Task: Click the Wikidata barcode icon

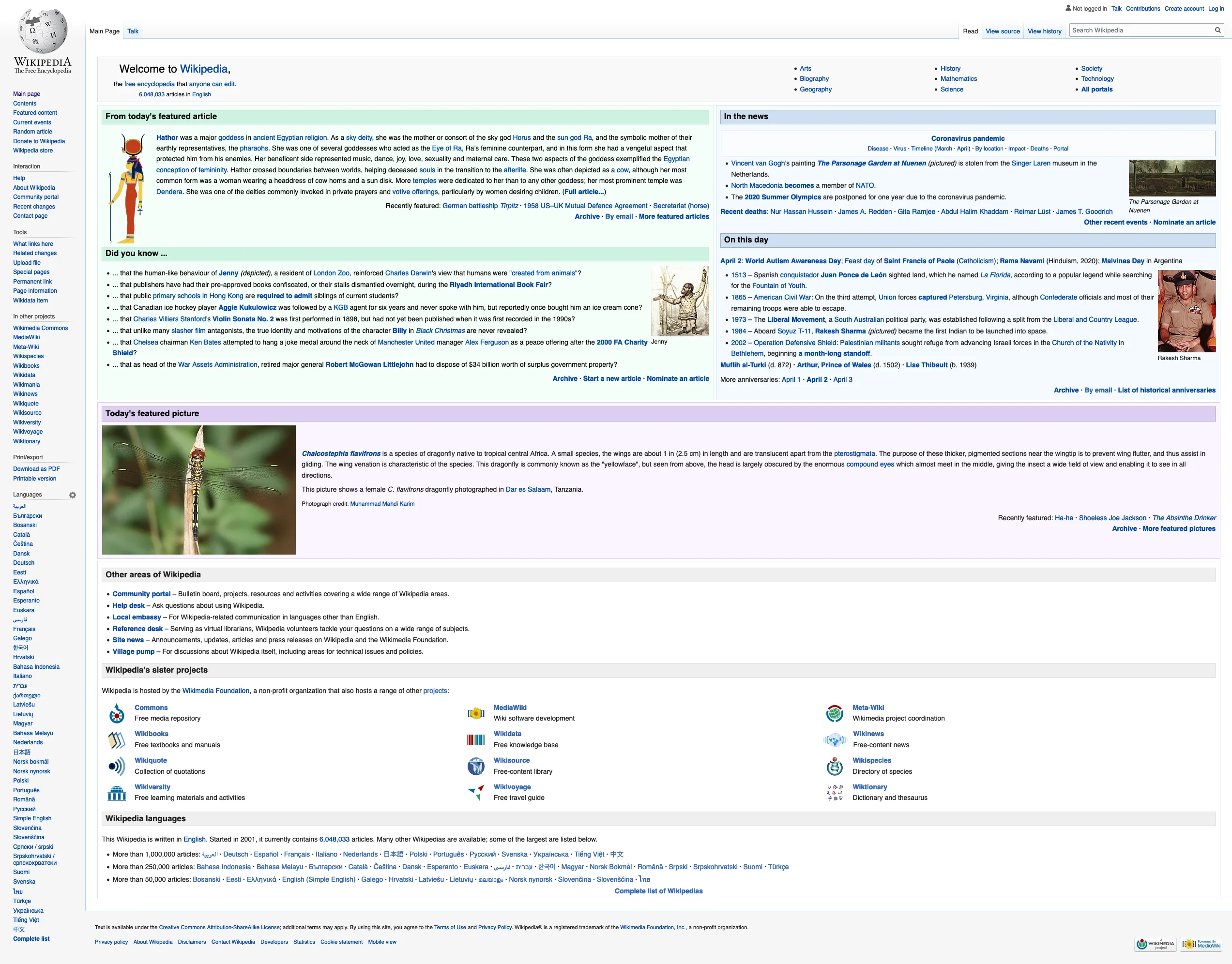Action: pyautogui.click(x=476, y=739)
